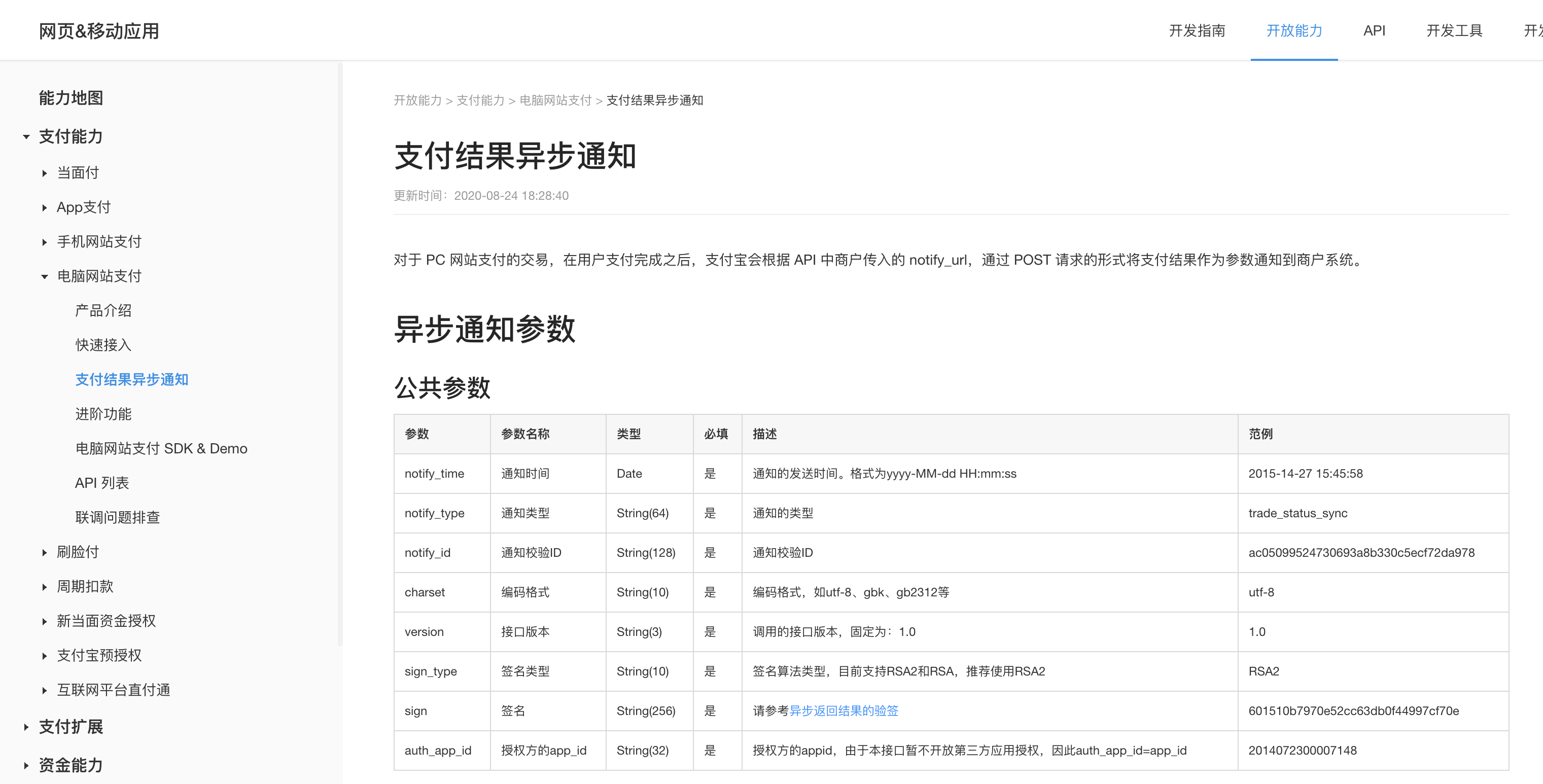1543x784 pixels.
Task: Expand the 支付扩展 section arrow
Action: pos(26,727)
